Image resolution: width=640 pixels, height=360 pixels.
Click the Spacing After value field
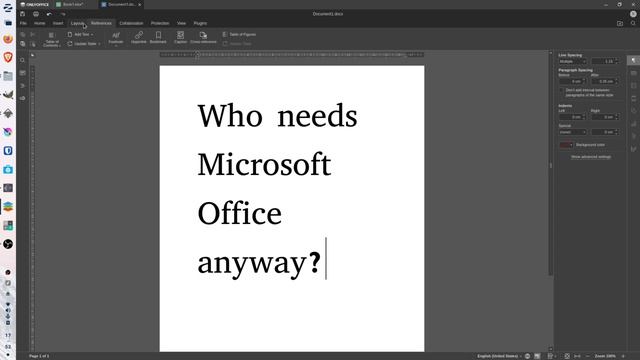pos(605,81)
